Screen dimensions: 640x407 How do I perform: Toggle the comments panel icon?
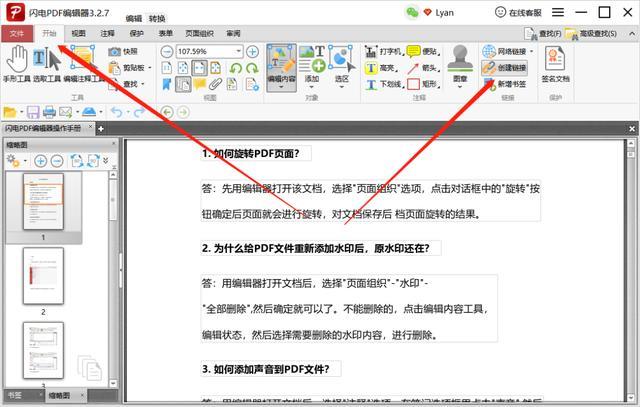pyautogui.click(x=200, y=84)
